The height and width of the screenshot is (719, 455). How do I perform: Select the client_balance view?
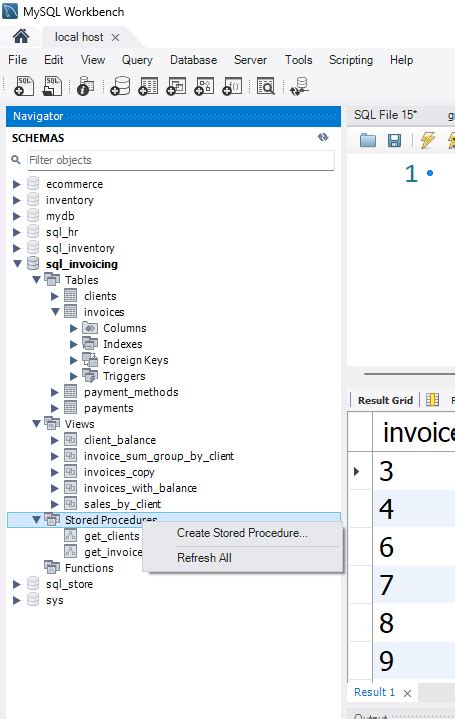click(x=120, y=440)
